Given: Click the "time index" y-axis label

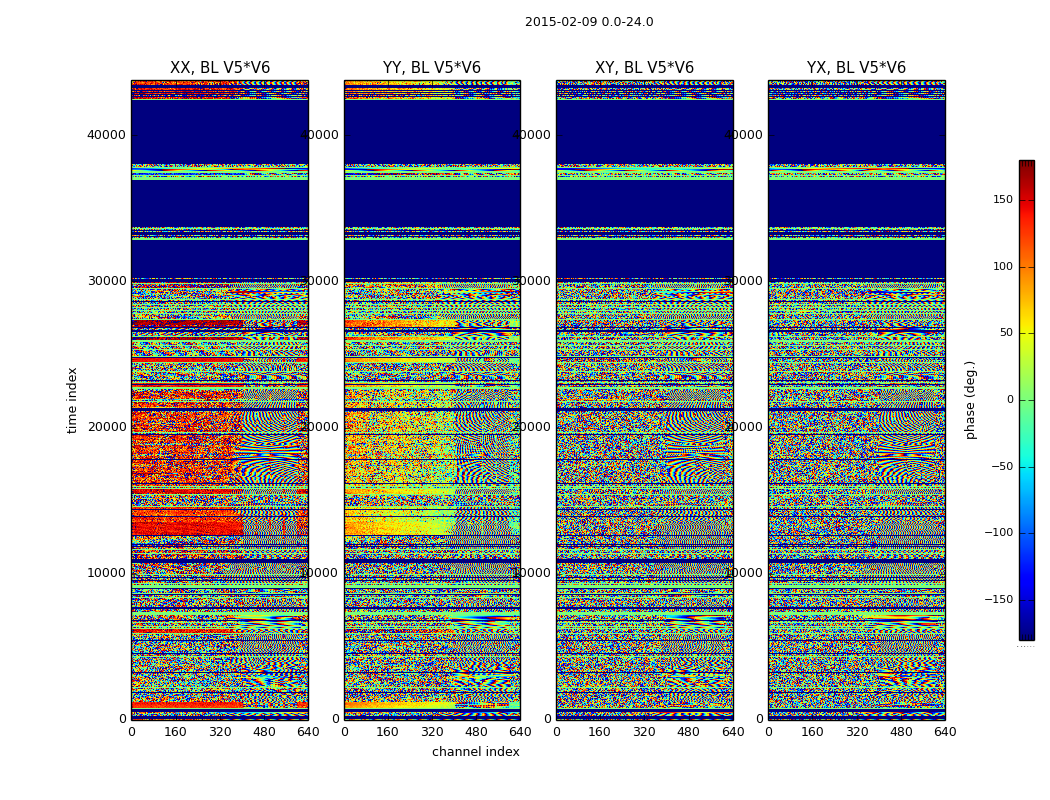Looking at the screenshot, I should tap(72, 400).
